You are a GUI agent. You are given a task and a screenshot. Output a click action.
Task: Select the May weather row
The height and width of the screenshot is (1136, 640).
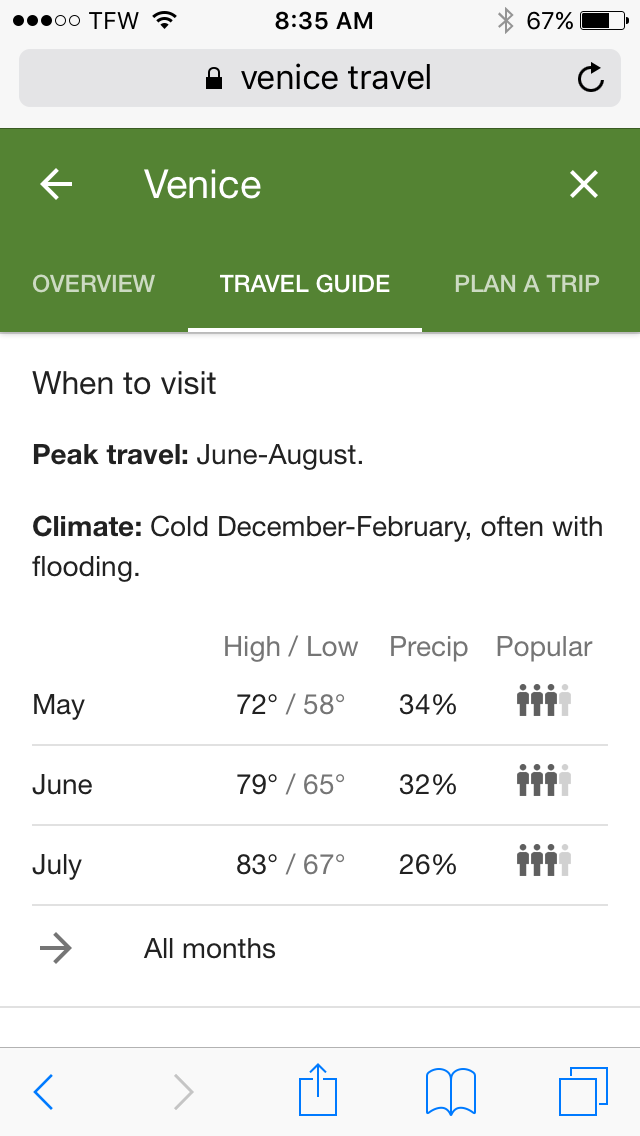click(x=320, y=705)
